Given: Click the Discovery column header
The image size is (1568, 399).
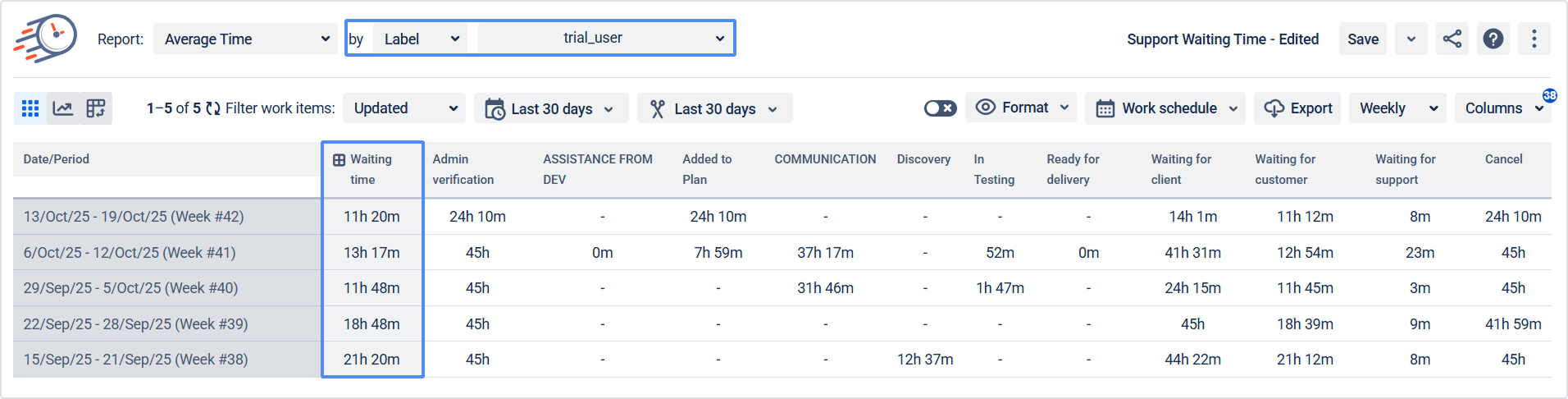Looking at the screenshot, I should click(923, 159).
